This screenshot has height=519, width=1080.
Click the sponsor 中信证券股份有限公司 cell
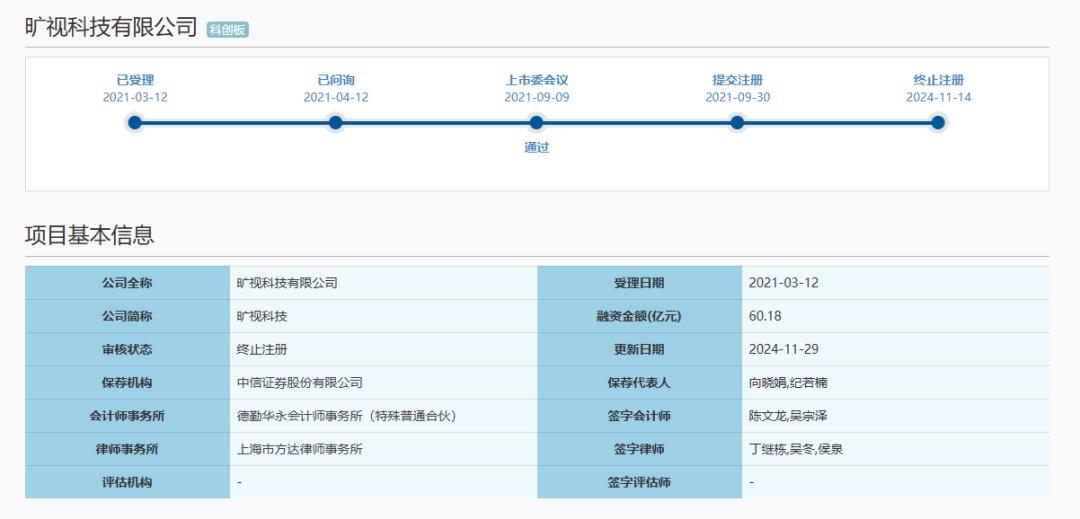384,383
